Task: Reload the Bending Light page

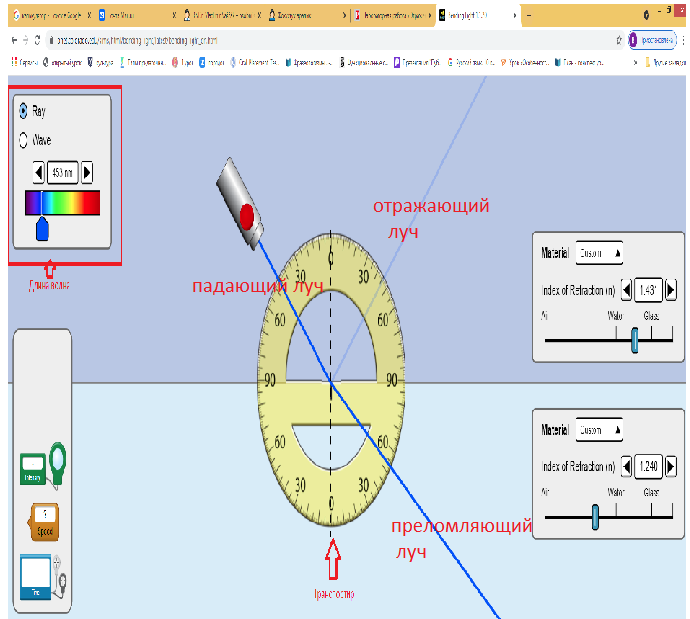Action: click(x=37, y=40)
